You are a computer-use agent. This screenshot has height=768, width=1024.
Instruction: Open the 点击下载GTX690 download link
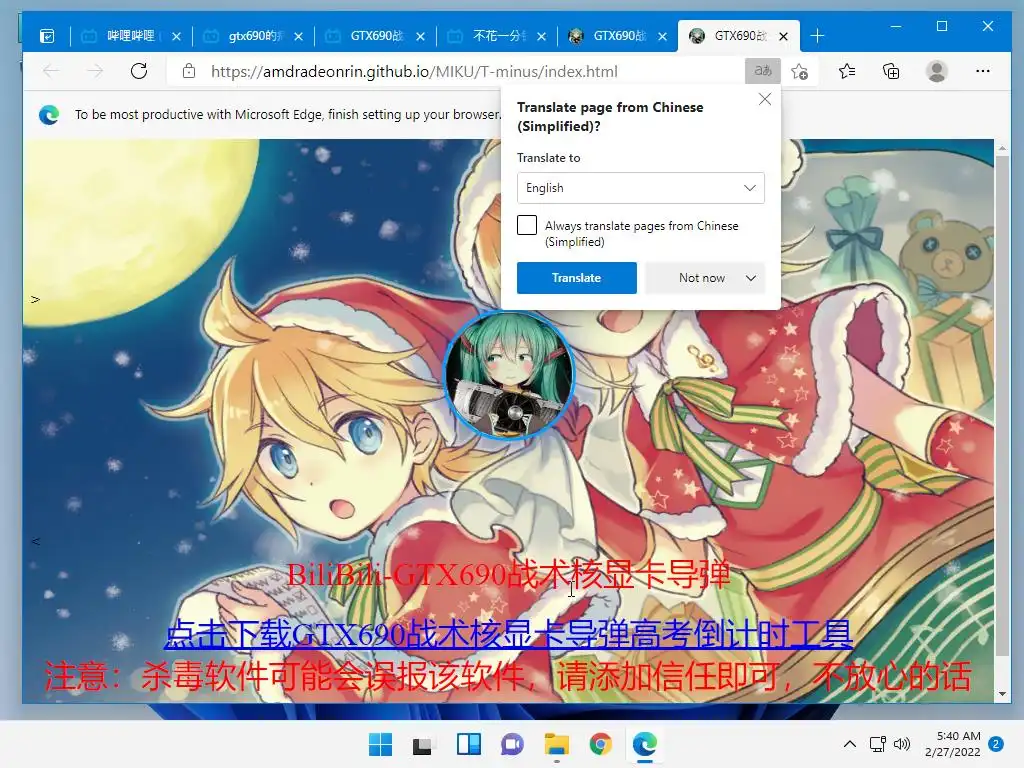coord(508,634)
